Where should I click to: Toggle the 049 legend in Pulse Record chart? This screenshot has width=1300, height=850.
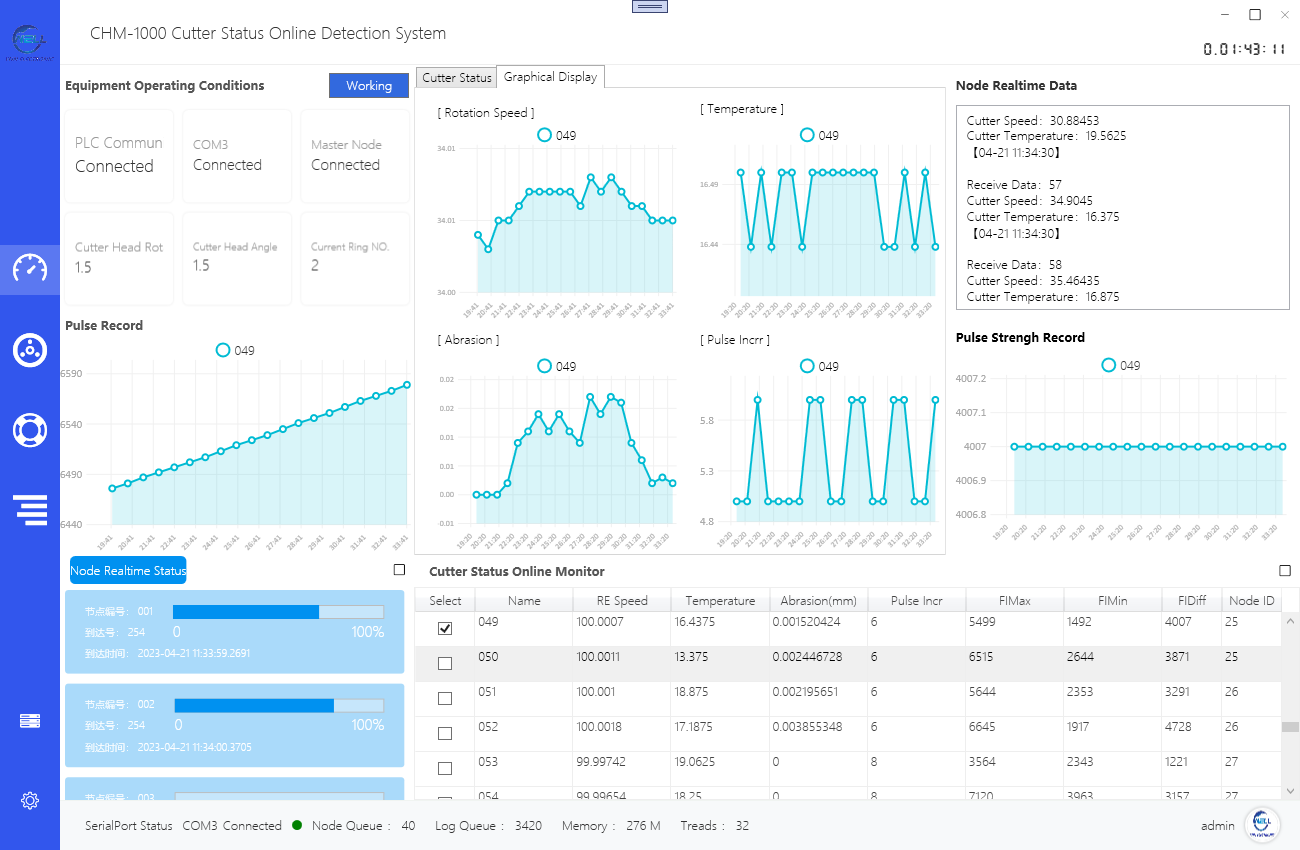point(235,350)
